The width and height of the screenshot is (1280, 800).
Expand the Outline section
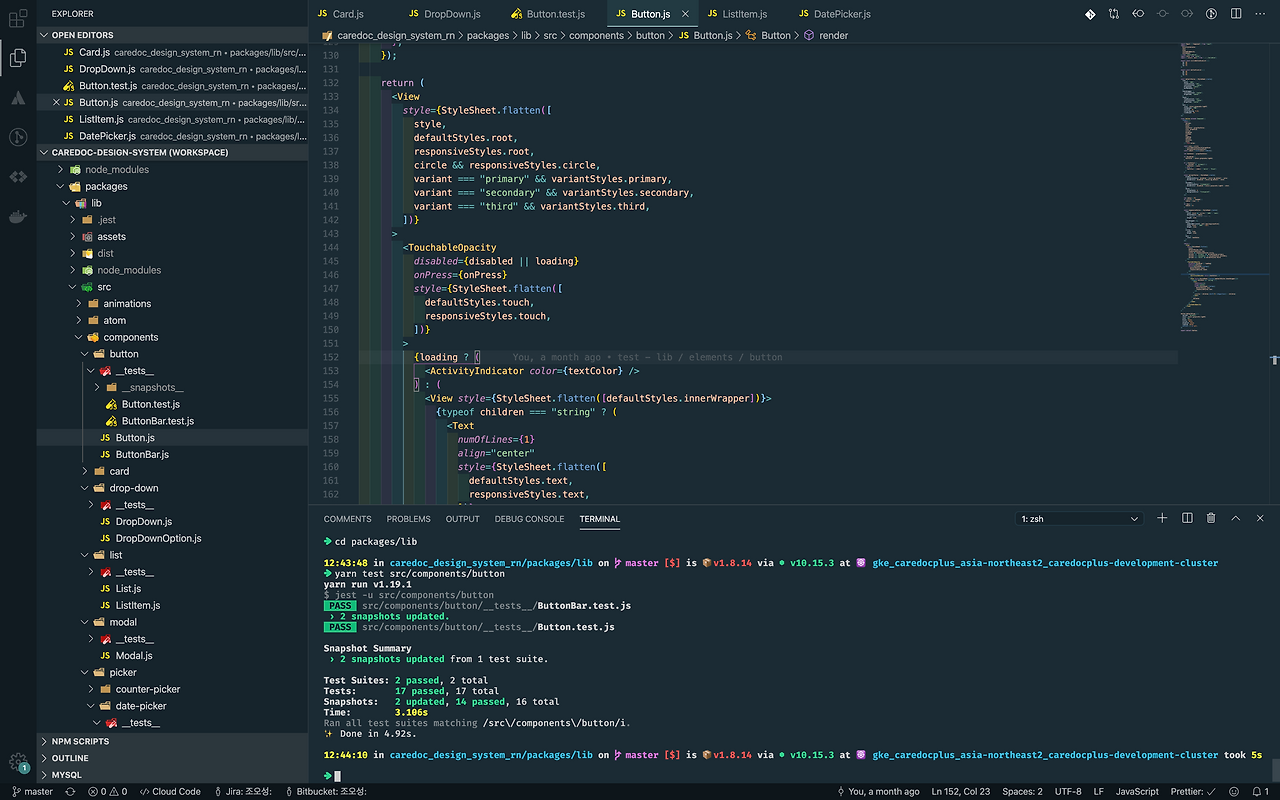(x=172, y=758)
